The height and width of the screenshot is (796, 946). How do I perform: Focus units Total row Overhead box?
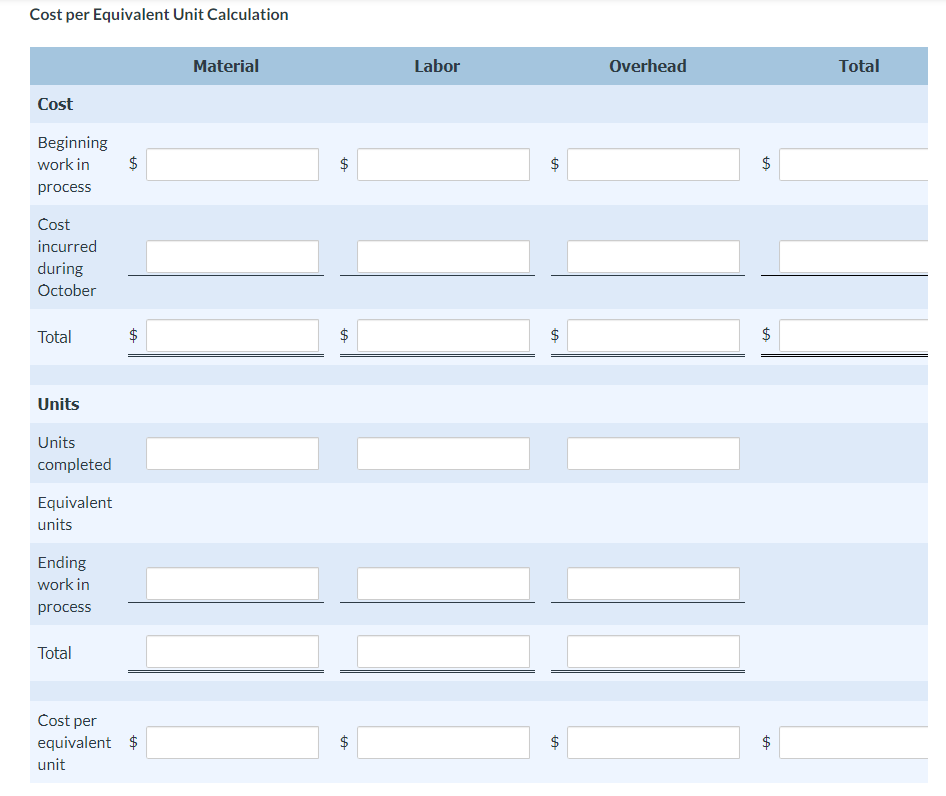click(653, 652)
